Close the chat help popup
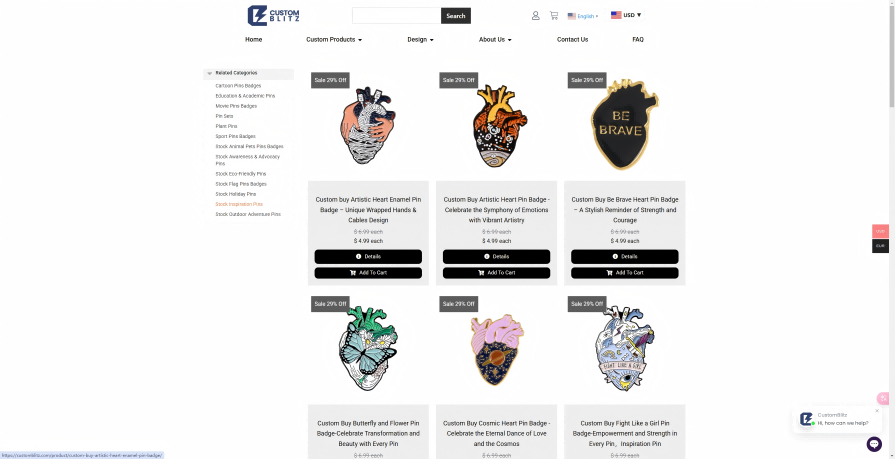895x459 pixels. pos(877,410)
